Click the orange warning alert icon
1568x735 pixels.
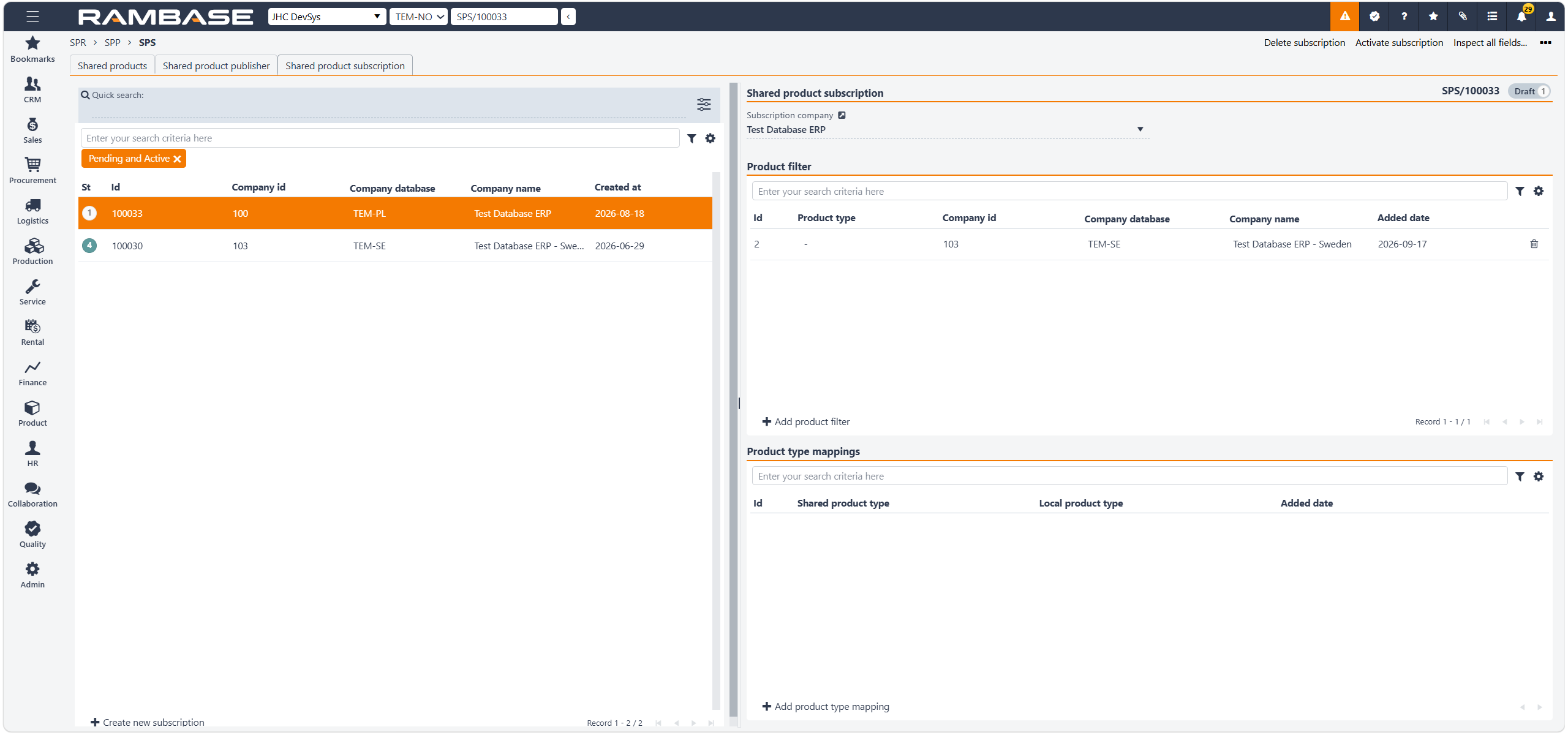1344,17
